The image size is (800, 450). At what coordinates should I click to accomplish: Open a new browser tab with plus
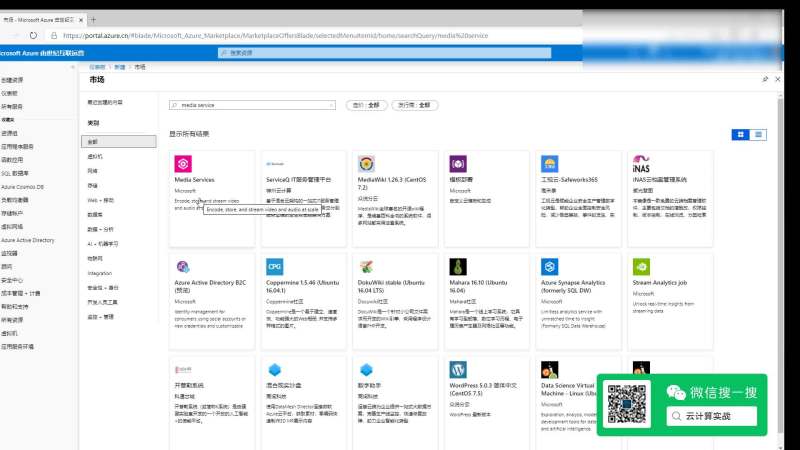click(x=93, y=20)
